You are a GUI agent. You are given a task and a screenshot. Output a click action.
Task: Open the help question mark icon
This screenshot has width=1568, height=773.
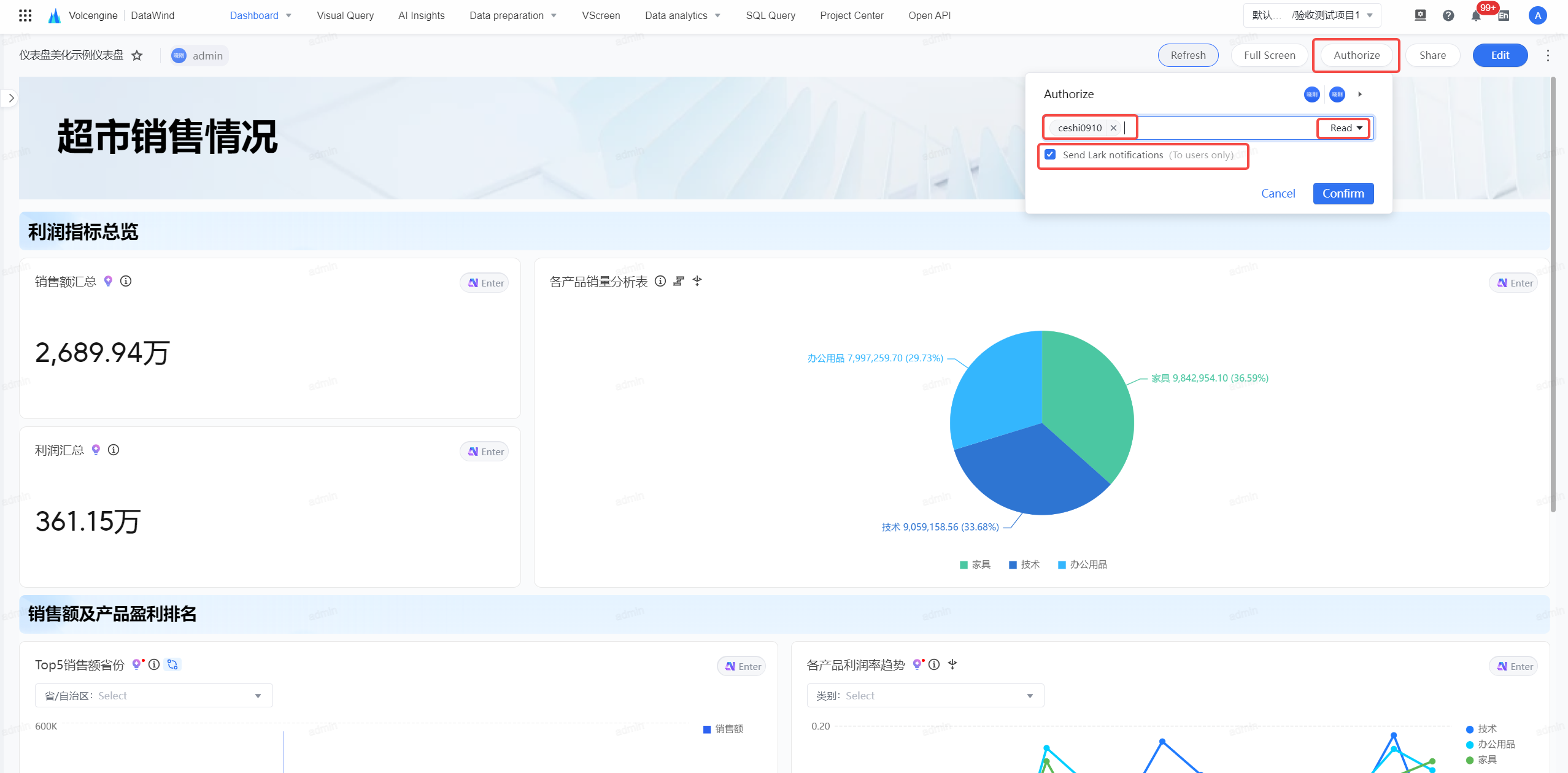coord(1448,15)
